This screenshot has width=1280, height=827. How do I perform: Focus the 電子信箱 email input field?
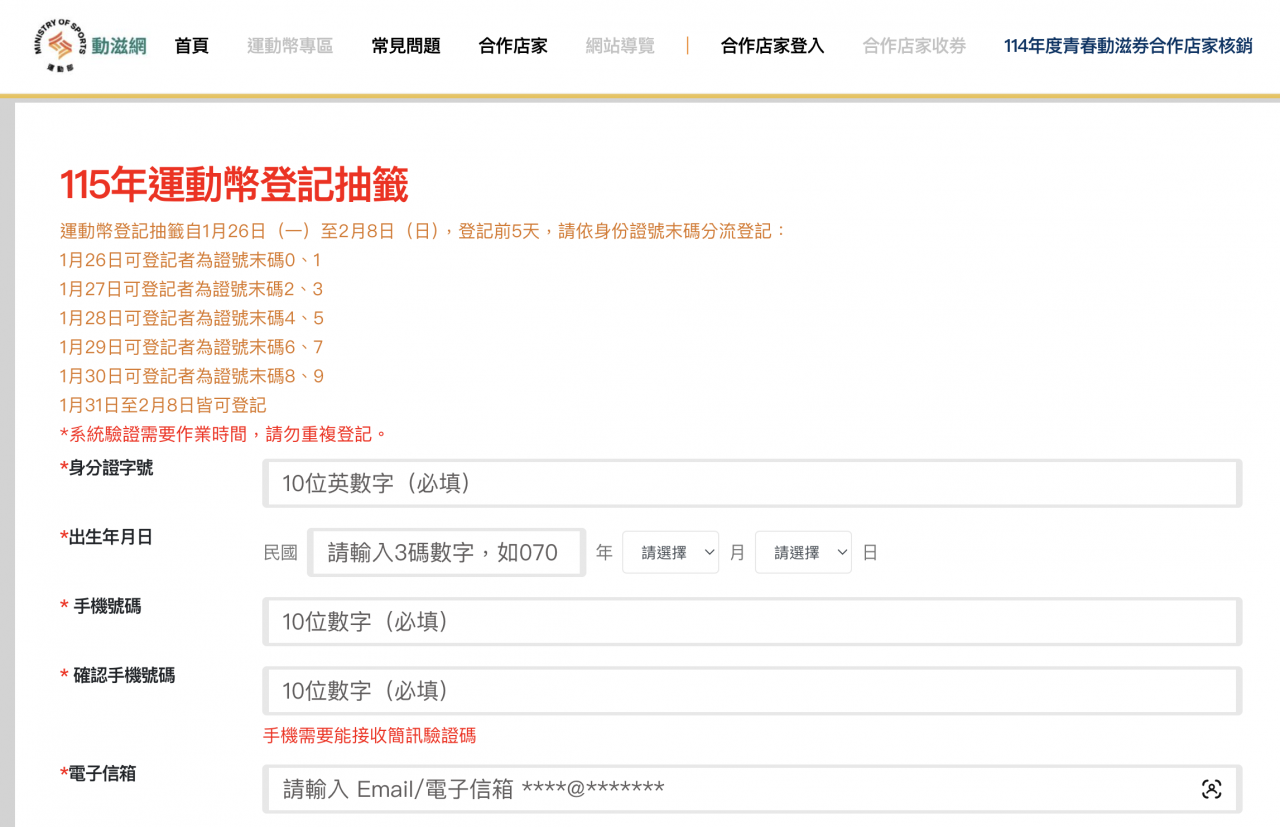coord(730,789)
